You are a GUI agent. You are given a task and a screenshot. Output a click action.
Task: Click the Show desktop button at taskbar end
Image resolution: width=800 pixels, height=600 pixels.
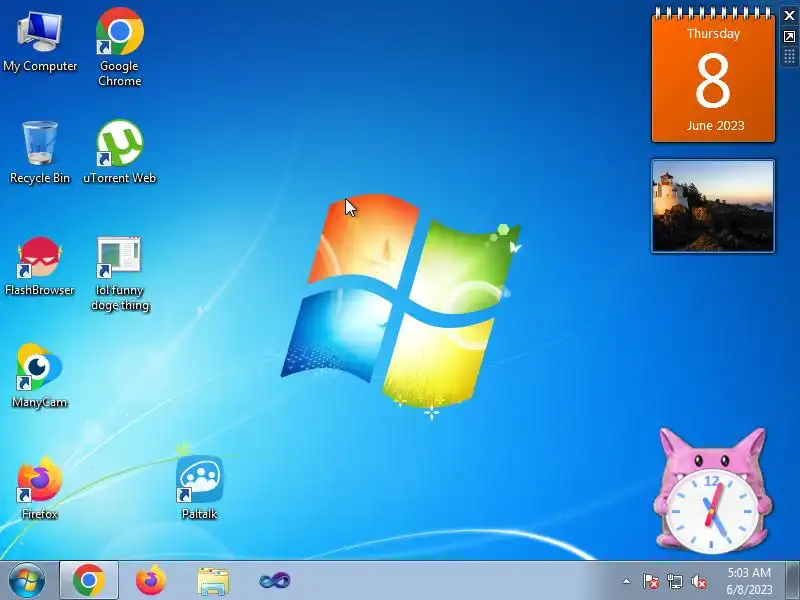pyautogui.click(x=793, y=581)
